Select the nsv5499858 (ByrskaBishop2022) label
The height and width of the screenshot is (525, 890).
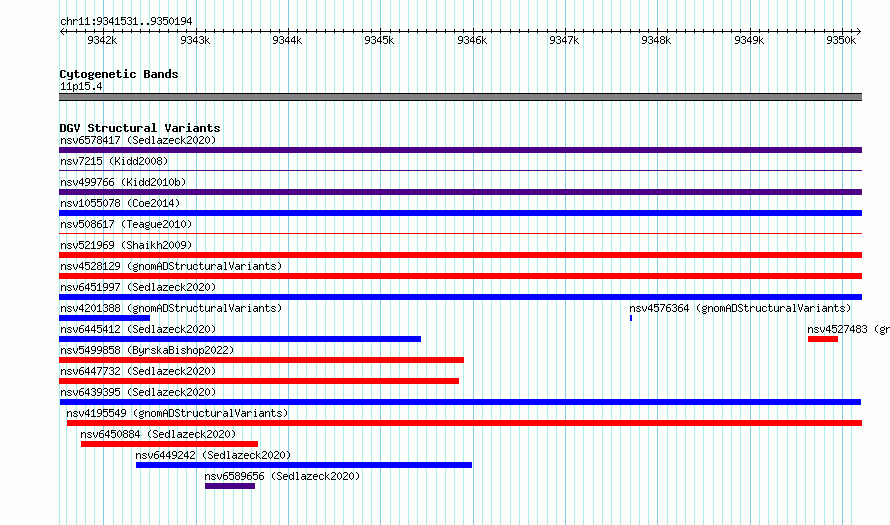point(147,350)
